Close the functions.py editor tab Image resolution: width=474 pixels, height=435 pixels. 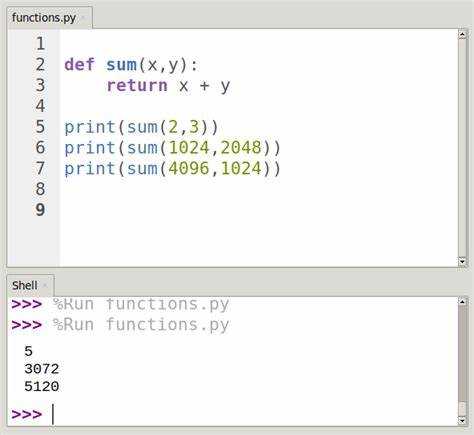[83, 18]
